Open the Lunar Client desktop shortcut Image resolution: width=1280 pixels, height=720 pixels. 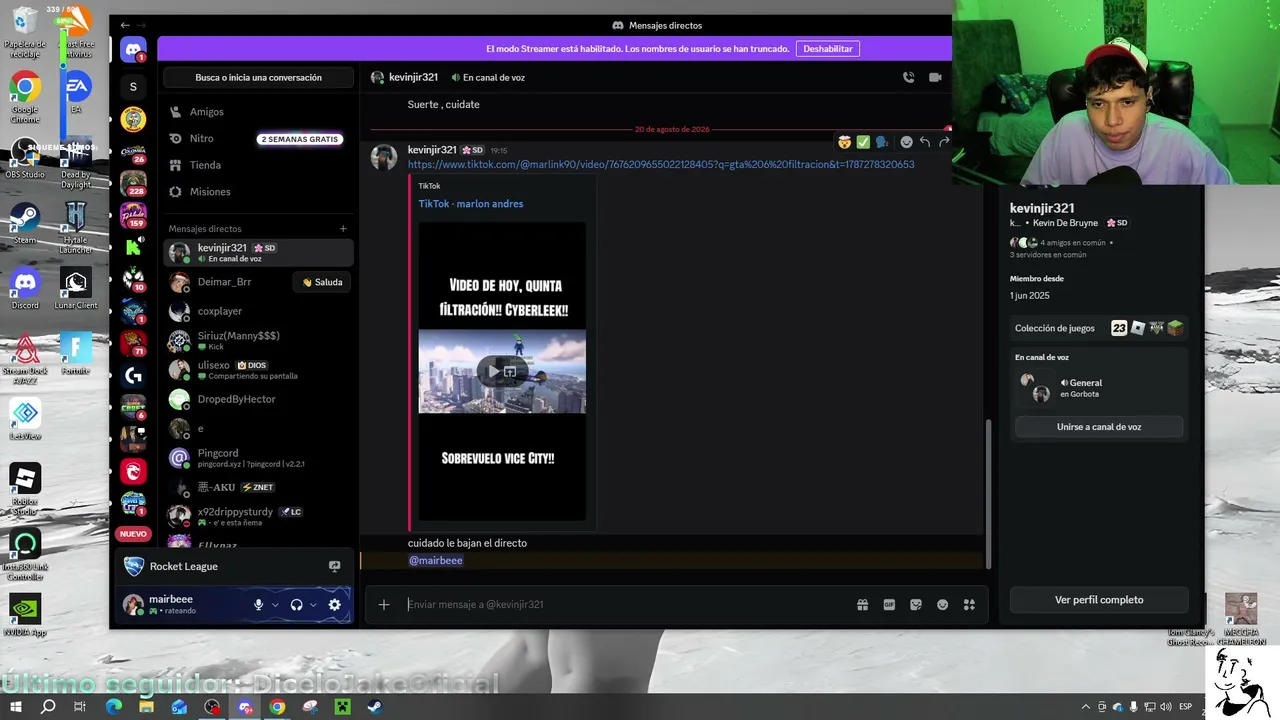pos(76,290)
